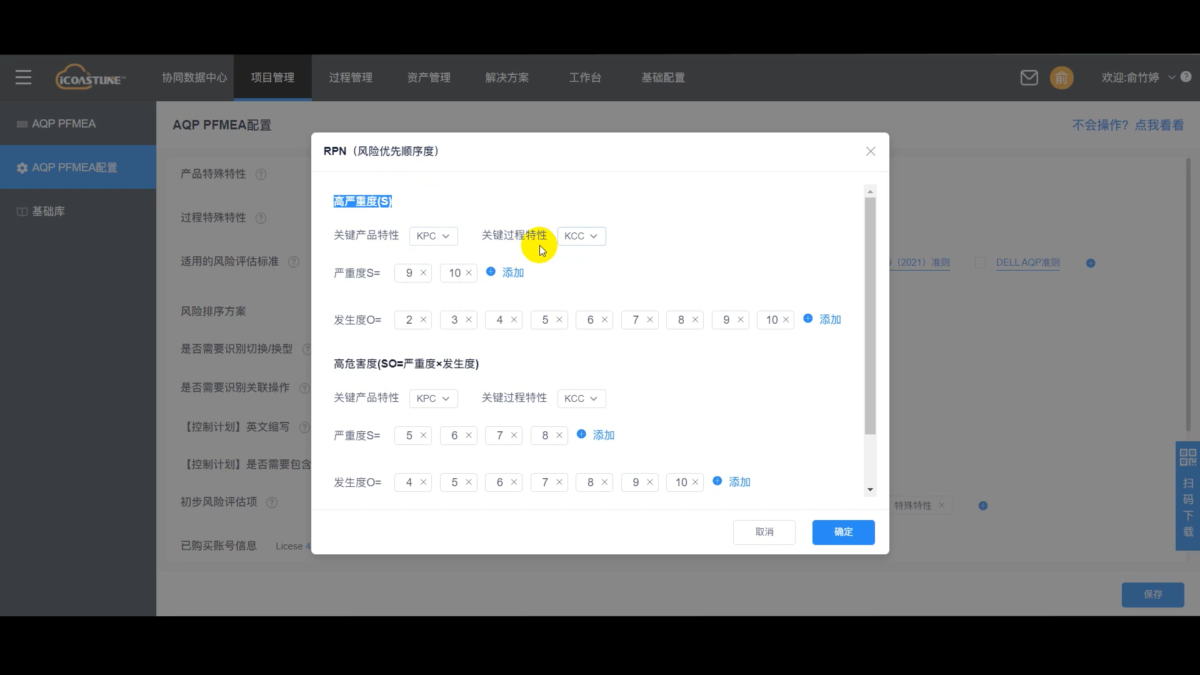Click the 保存 button on the page
Viewport: 1200px width, 675px height.
pos(1153,594)
